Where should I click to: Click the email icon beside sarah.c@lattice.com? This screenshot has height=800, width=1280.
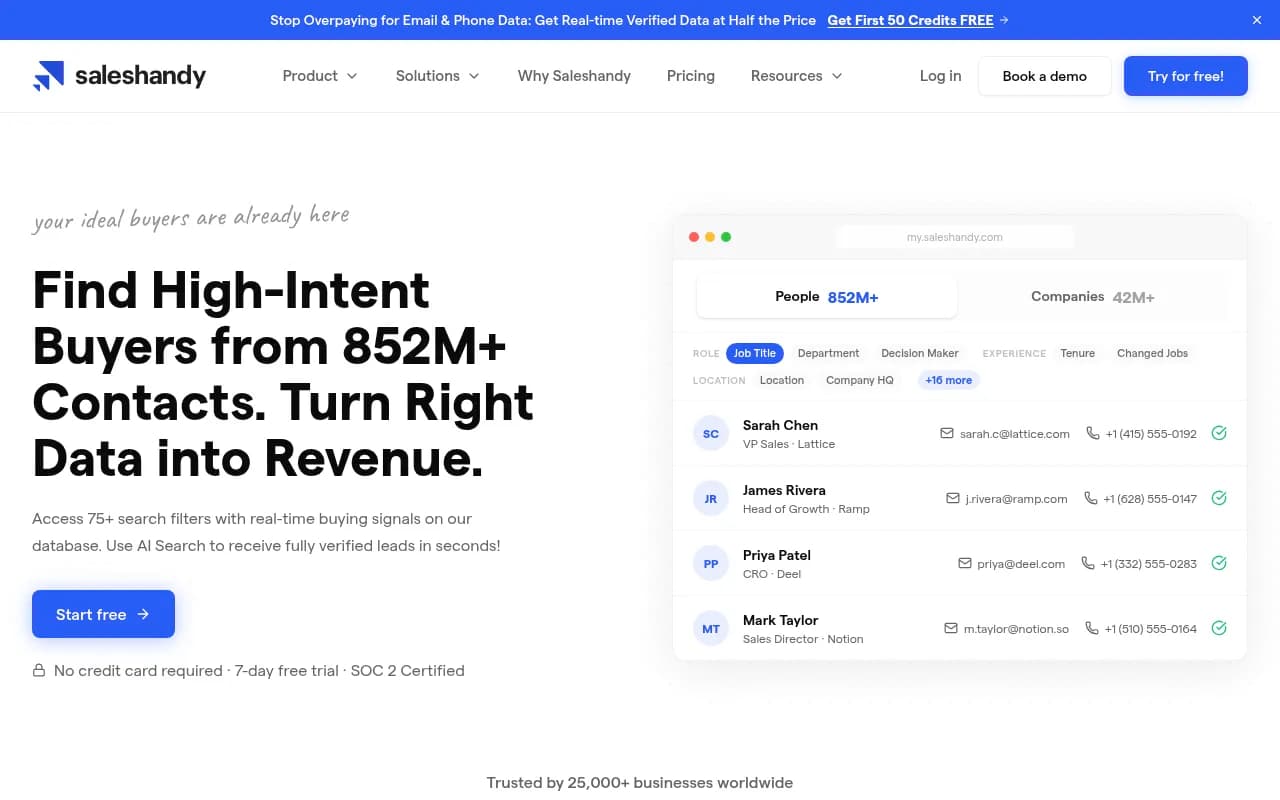(946, 433)
